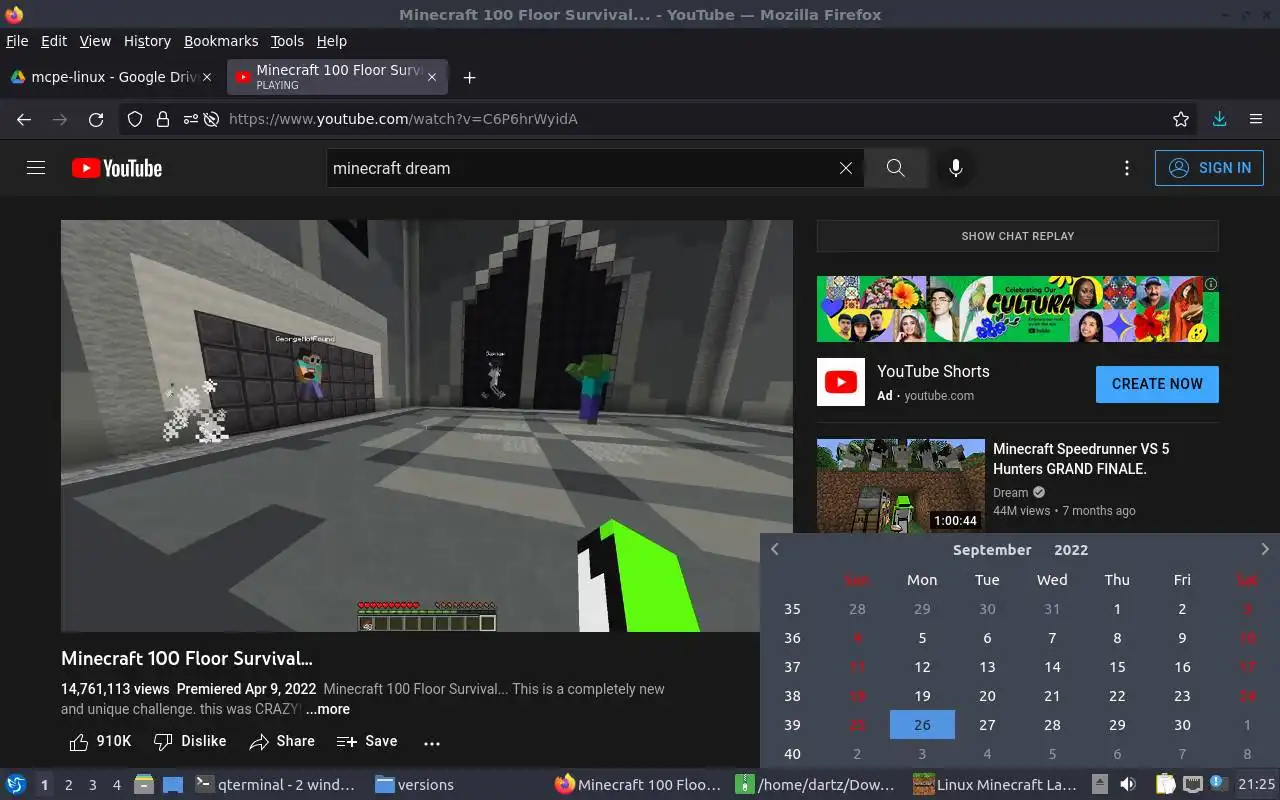Click the Celebrating Our Cultura banner ad
The height and width of the screenshot is (800, 1280).
click(x=1017, y=309)
